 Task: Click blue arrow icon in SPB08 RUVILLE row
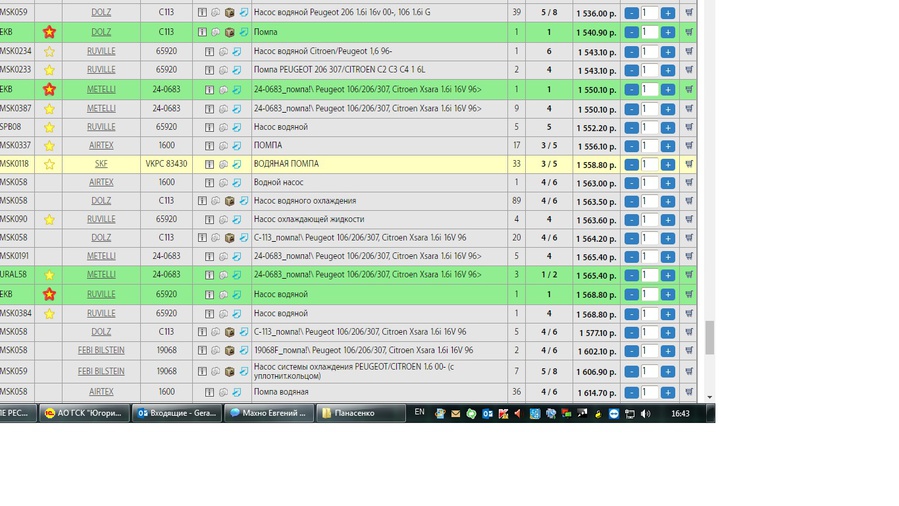point(237,128)
